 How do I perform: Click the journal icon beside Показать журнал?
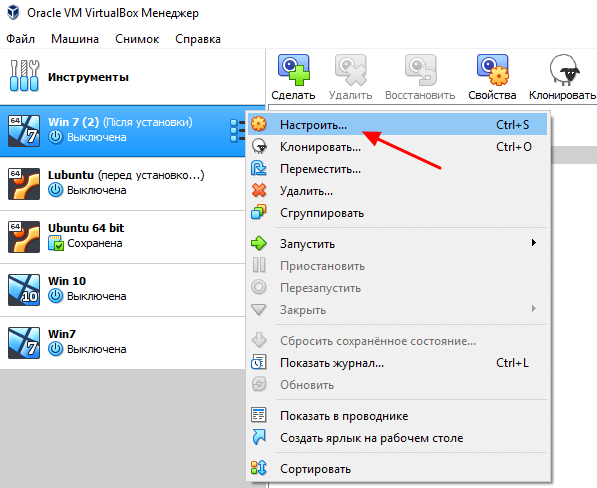coord(259,362)
